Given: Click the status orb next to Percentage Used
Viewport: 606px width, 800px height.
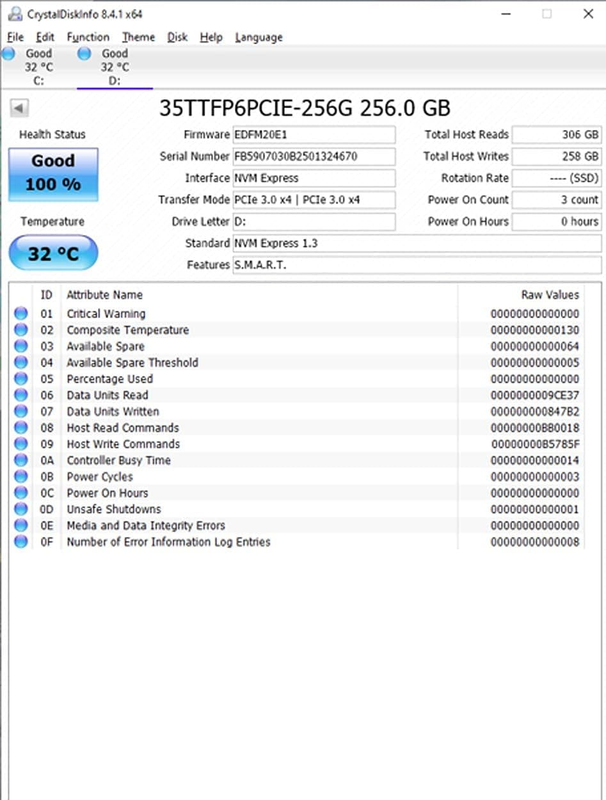Looking at the screenshot, I should (x=21, y=379).
